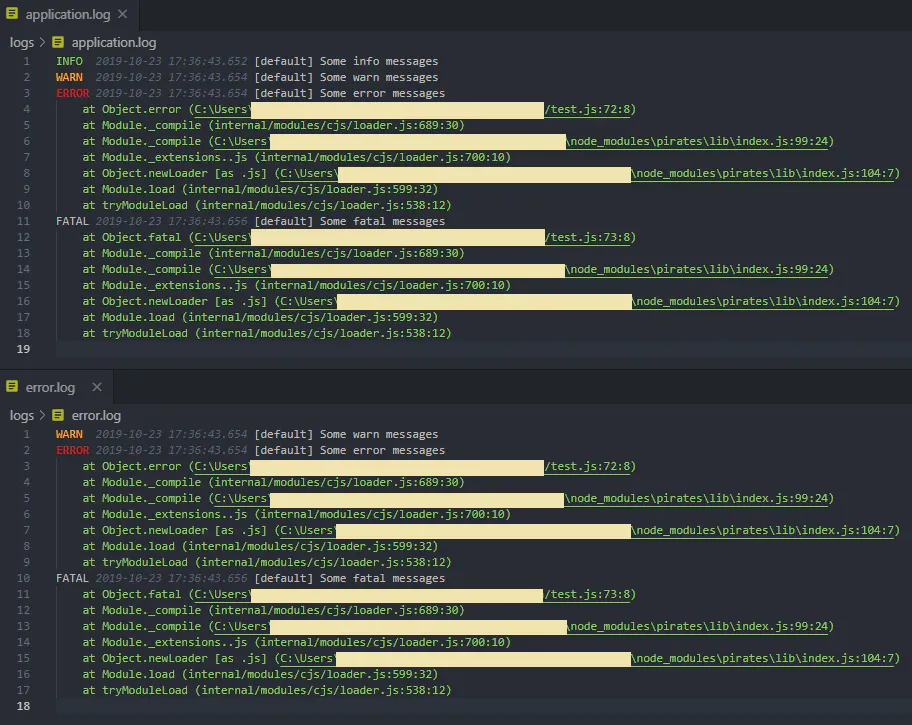Click ERROR text on line 3 of application.log

tap(73, 93)
